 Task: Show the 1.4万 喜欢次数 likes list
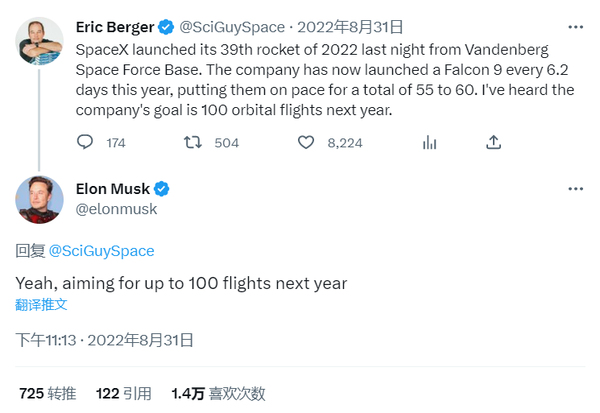coord(216,394)
